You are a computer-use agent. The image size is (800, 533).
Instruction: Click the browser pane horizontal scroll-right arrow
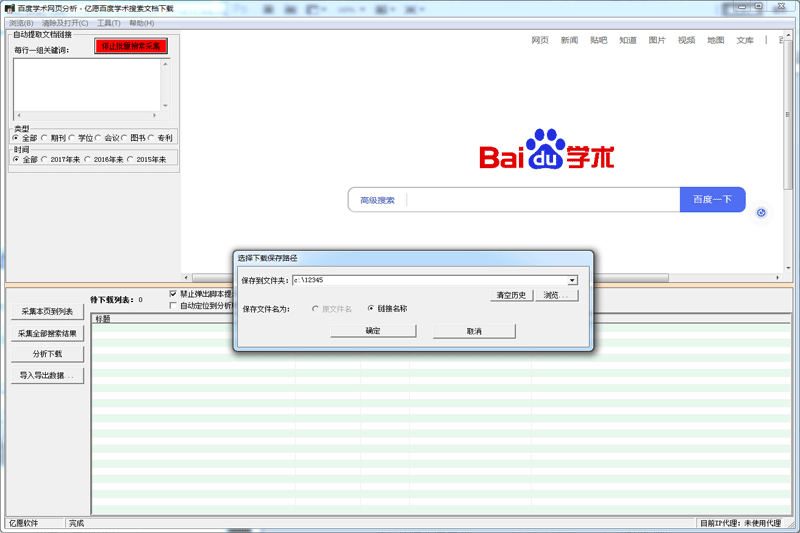click(x=778, y=278)
